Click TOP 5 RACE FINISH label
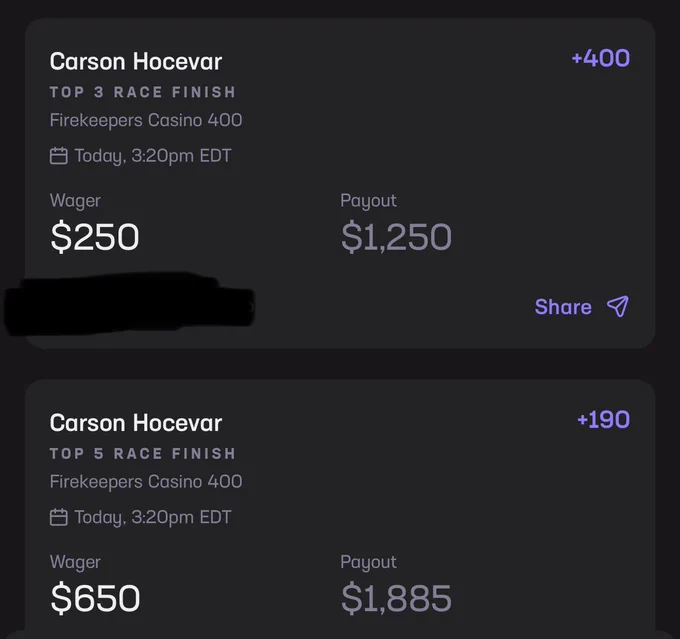Viewport: 680px width, 639px height. tap(143, 453)
